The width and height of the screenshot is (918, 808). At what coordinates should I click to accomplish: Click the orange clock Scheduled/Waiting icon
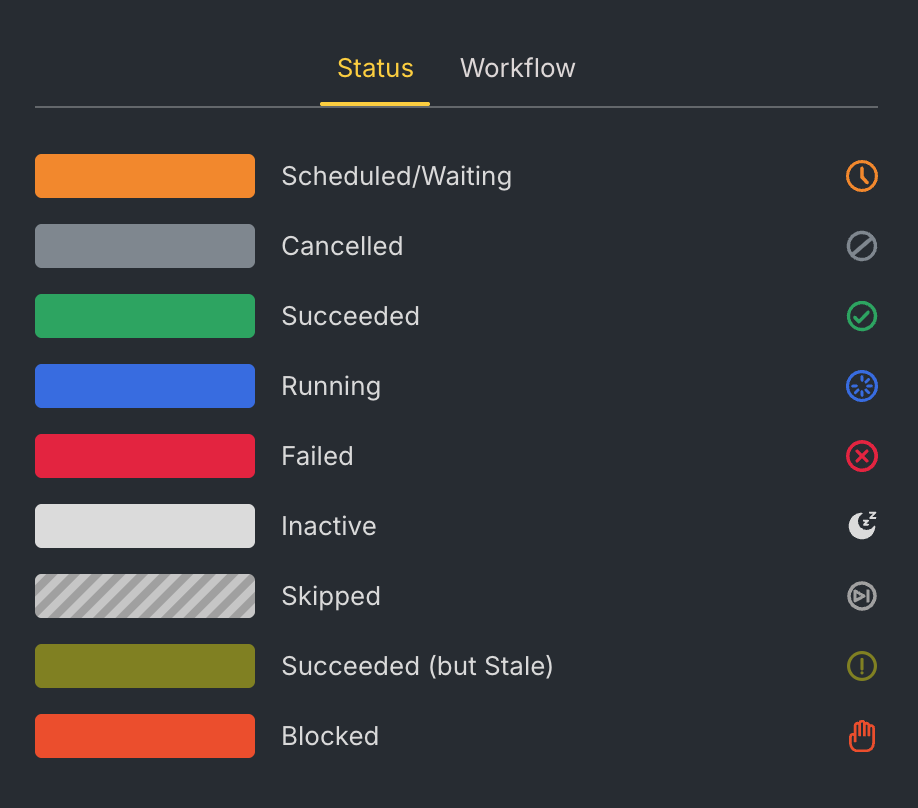861,176
